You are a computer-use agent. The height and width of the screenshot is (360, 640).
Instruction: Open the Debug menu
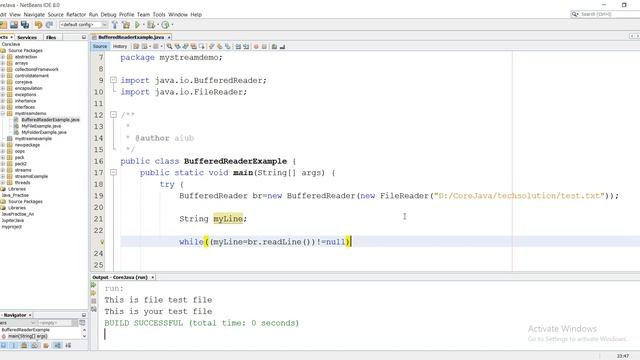(x=108, y=14)
